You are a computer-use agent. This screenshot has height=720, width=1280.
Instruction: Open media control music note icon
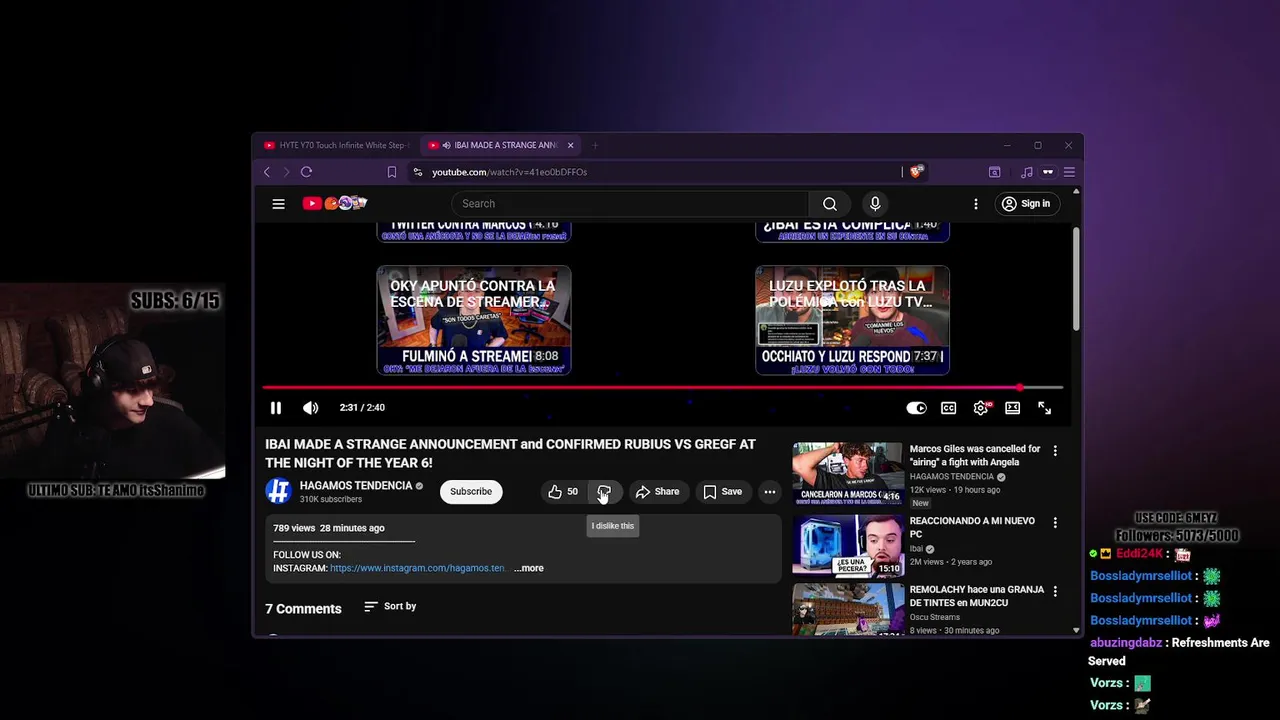point(1026,172)
